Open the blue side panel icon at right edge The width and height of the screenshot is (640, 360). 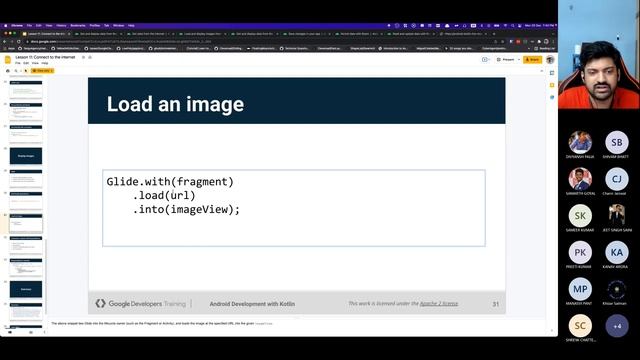552,97
